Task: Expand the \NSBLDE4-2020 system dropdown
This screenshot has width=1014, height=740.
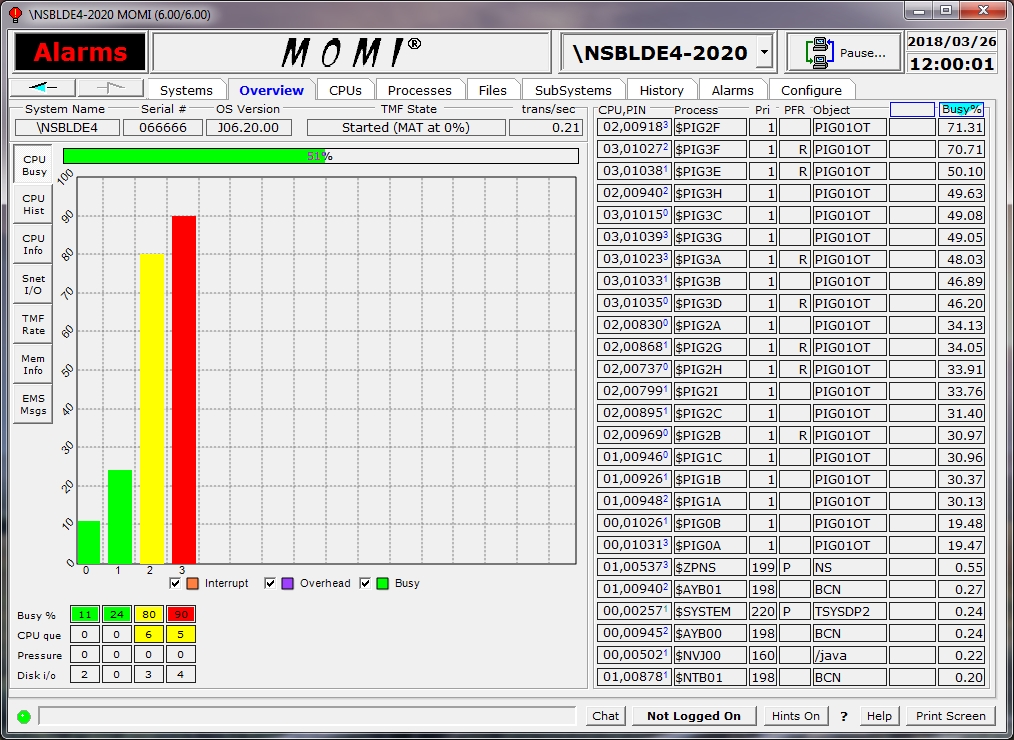Action: (x=765, y=52)
